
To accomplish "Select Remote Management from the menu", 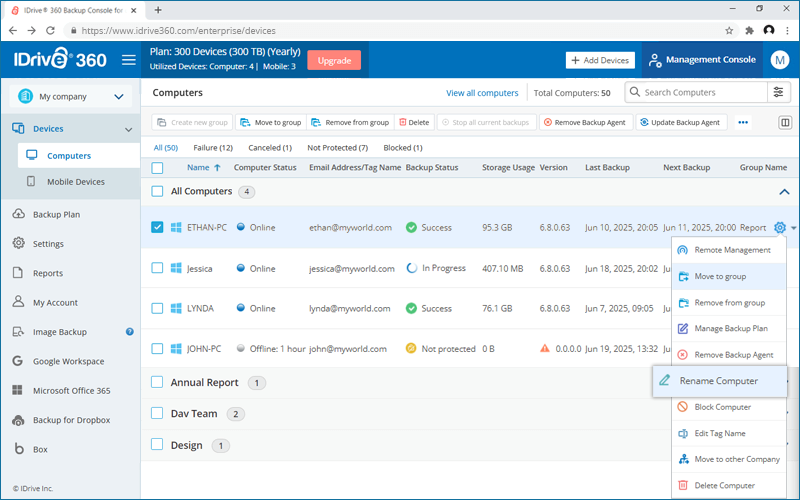I will 729,250.
